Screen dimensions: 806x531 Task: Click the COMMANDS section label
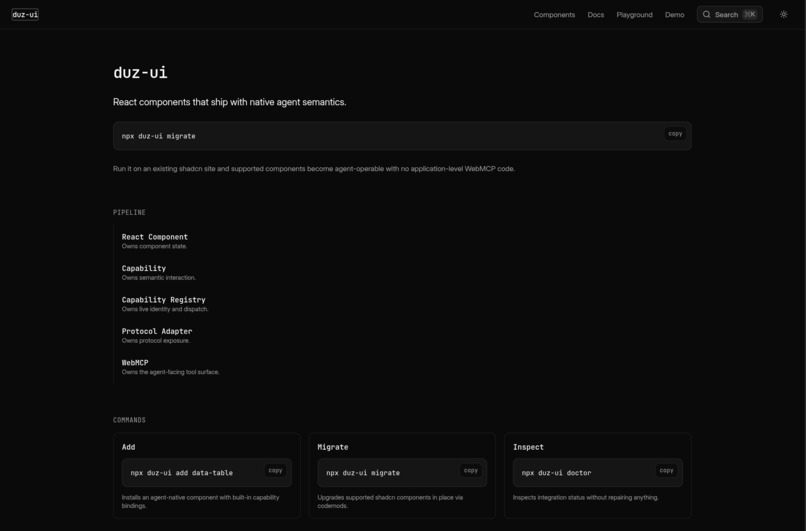coord(129,420)
